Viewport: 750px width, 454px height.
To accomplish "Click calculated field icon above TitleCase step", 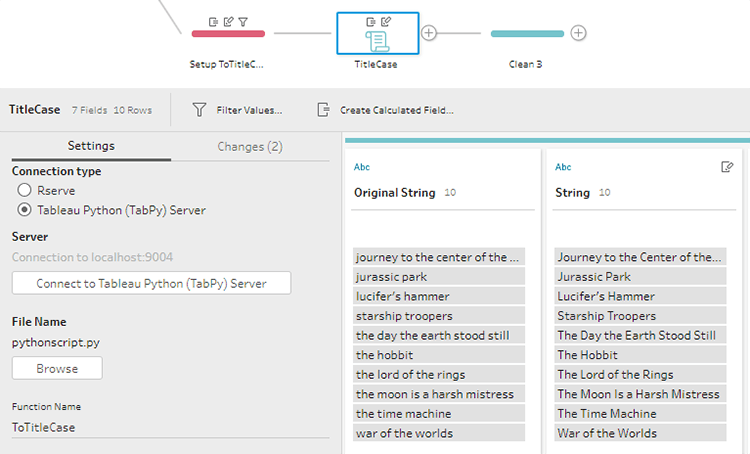I will (371, 22).
